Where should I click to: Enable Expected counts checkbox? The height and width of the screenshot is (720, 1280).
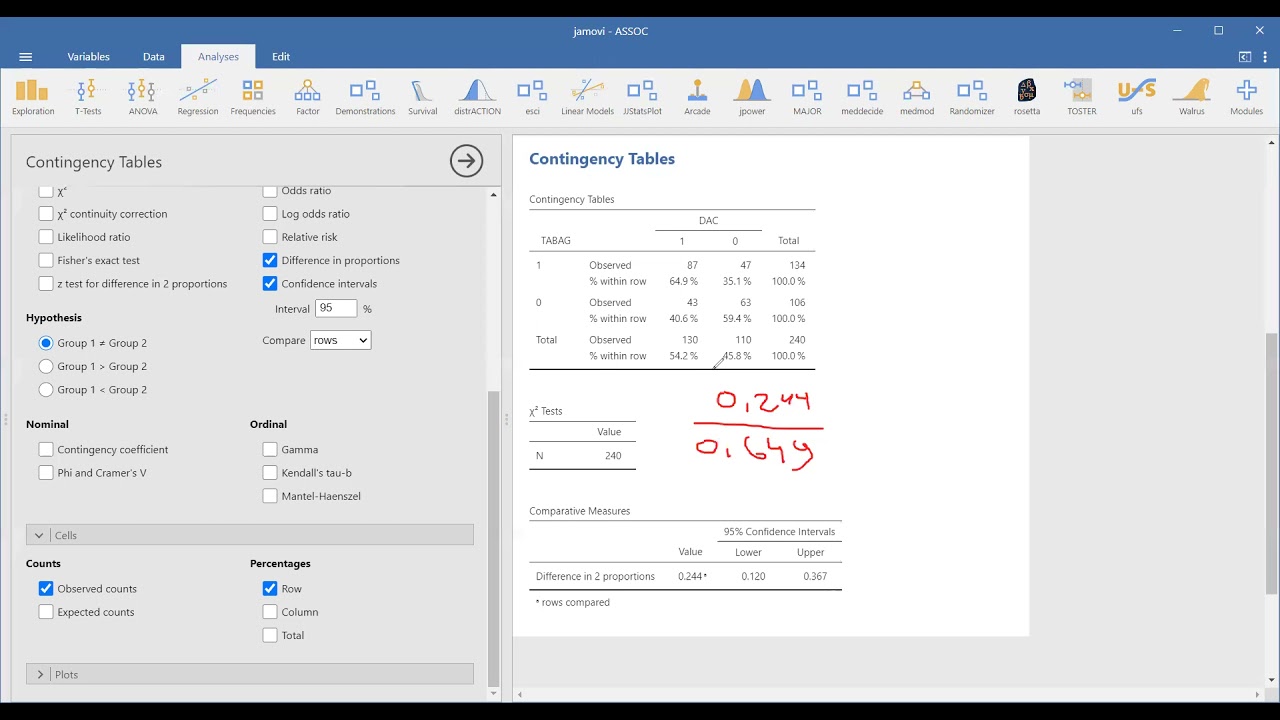click(x=46, y=612)
